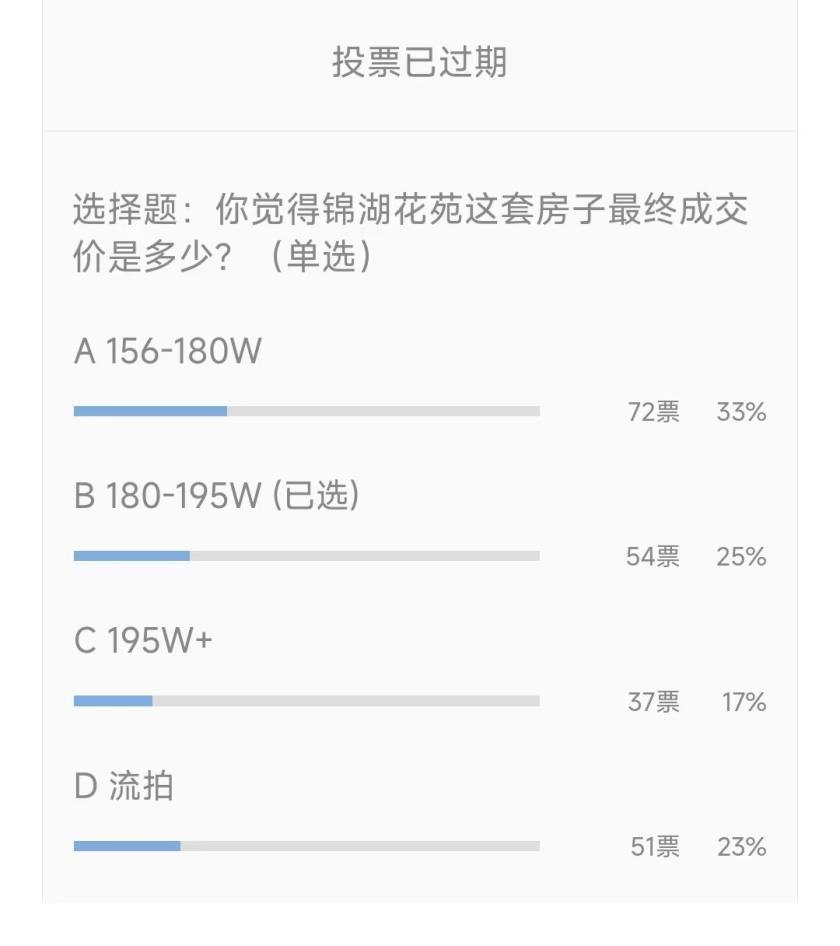Click the 17% percentage label

(745, 702)
